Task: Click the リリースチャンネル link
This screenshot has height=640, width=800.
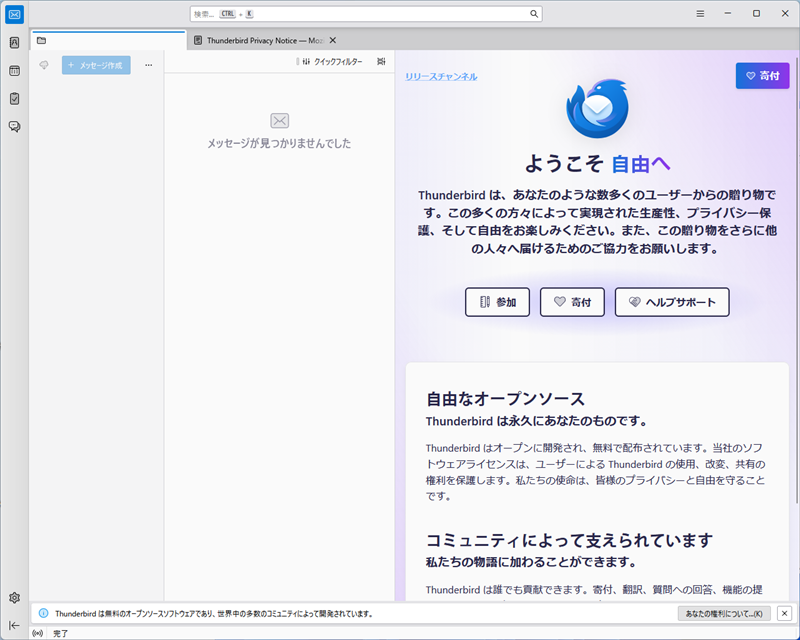Action: [x=441, y=77]
